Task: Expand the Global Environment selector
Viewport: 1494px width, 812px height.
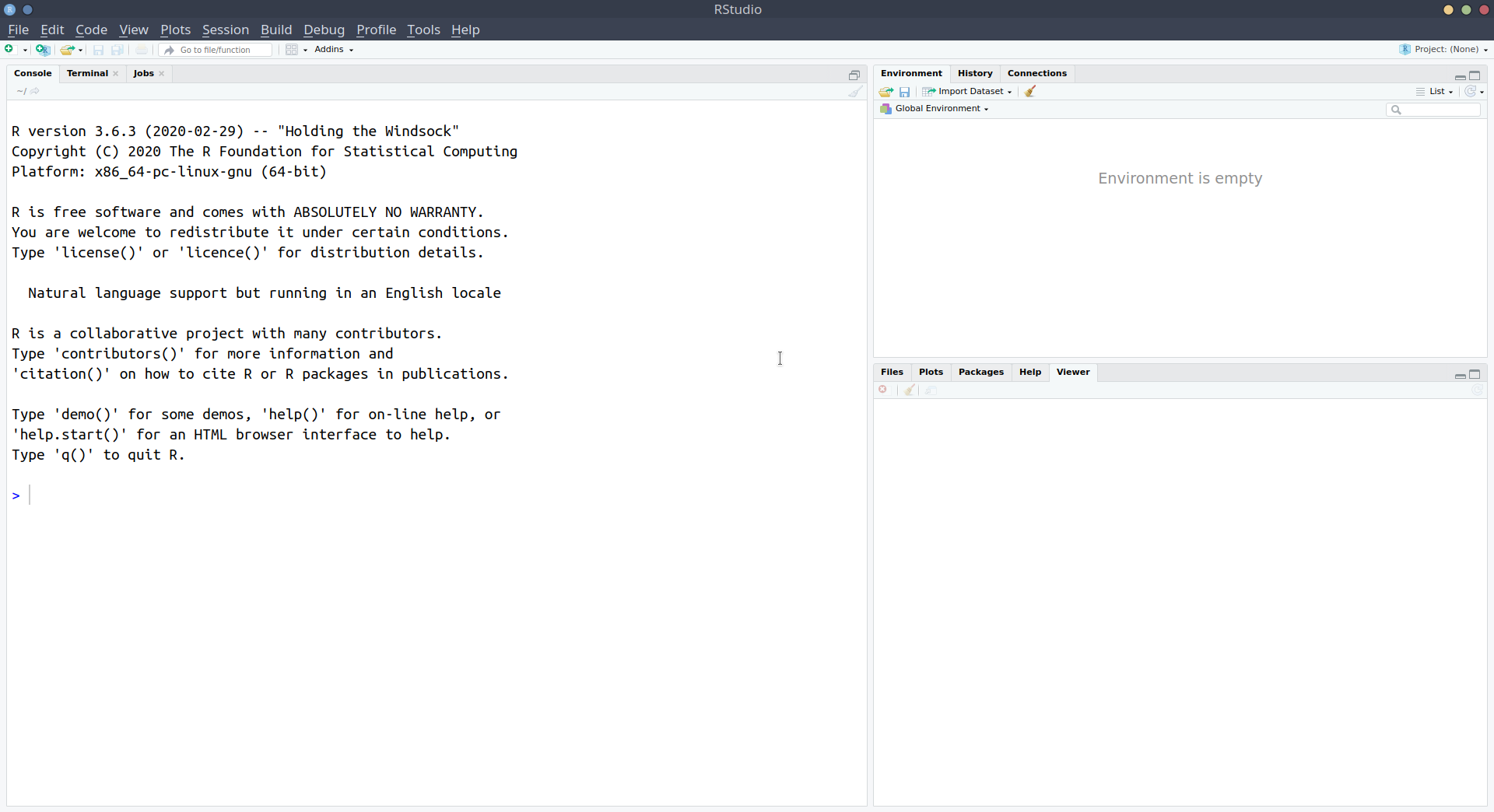Action: (x=942, y=109)
